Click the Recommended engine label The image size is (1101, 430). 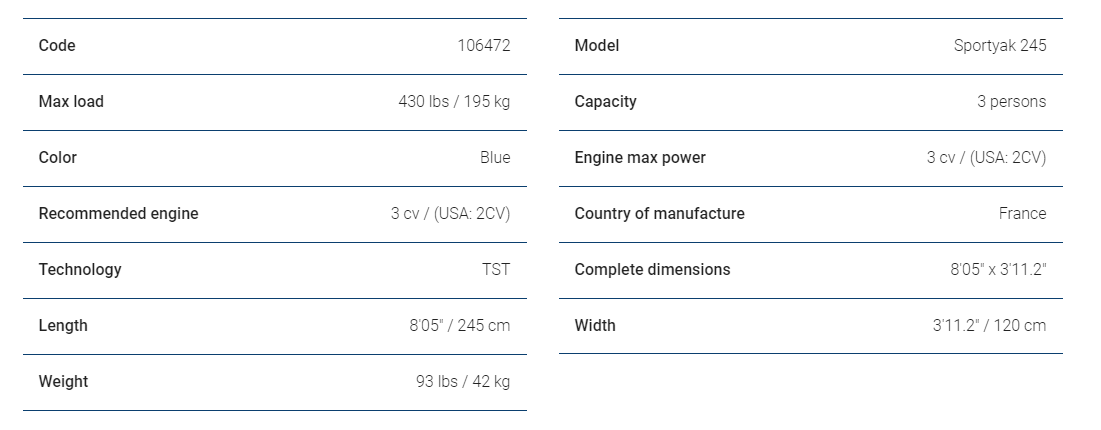pyautogui.click(x=118, y=214)
